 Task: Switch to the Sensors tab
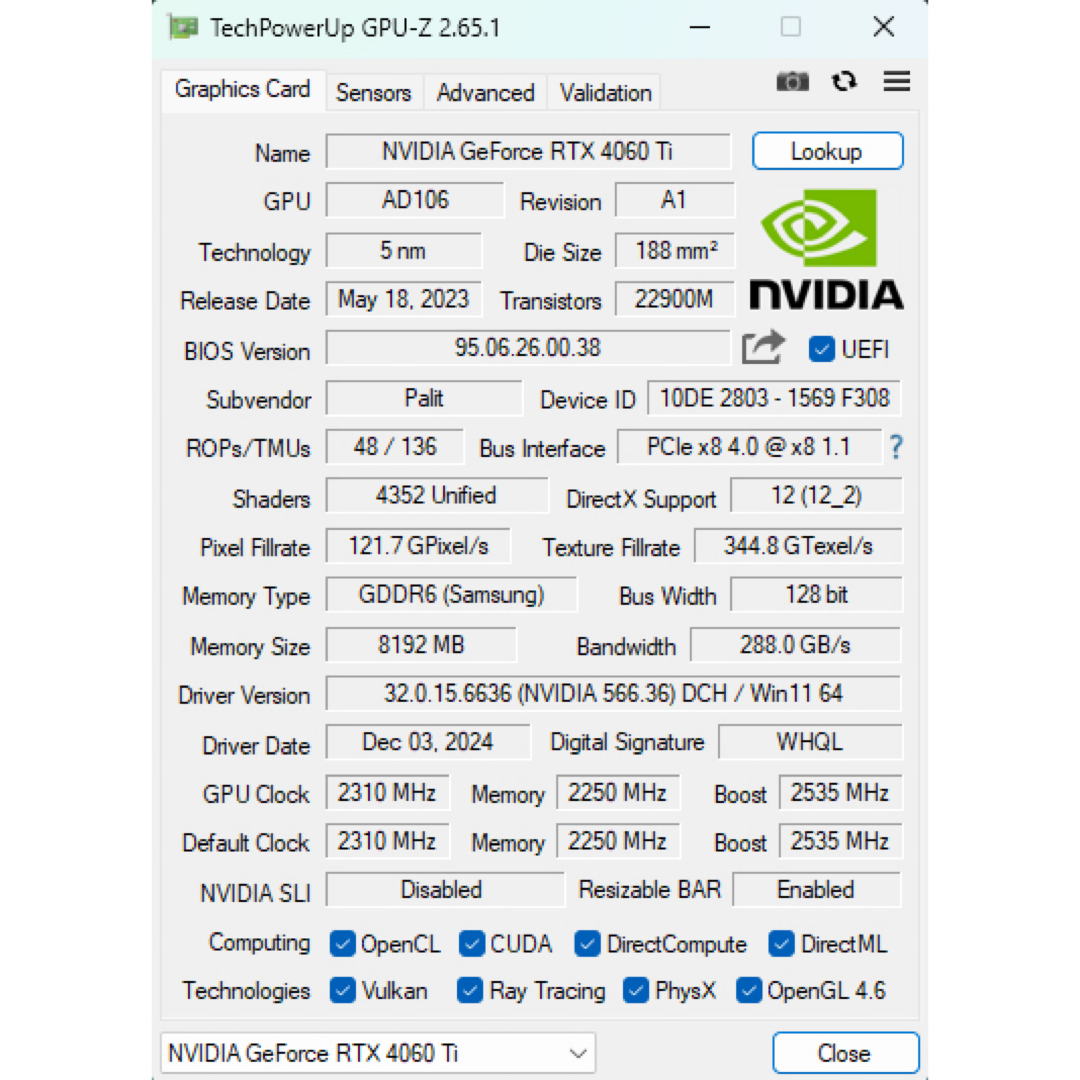point(373,92)
